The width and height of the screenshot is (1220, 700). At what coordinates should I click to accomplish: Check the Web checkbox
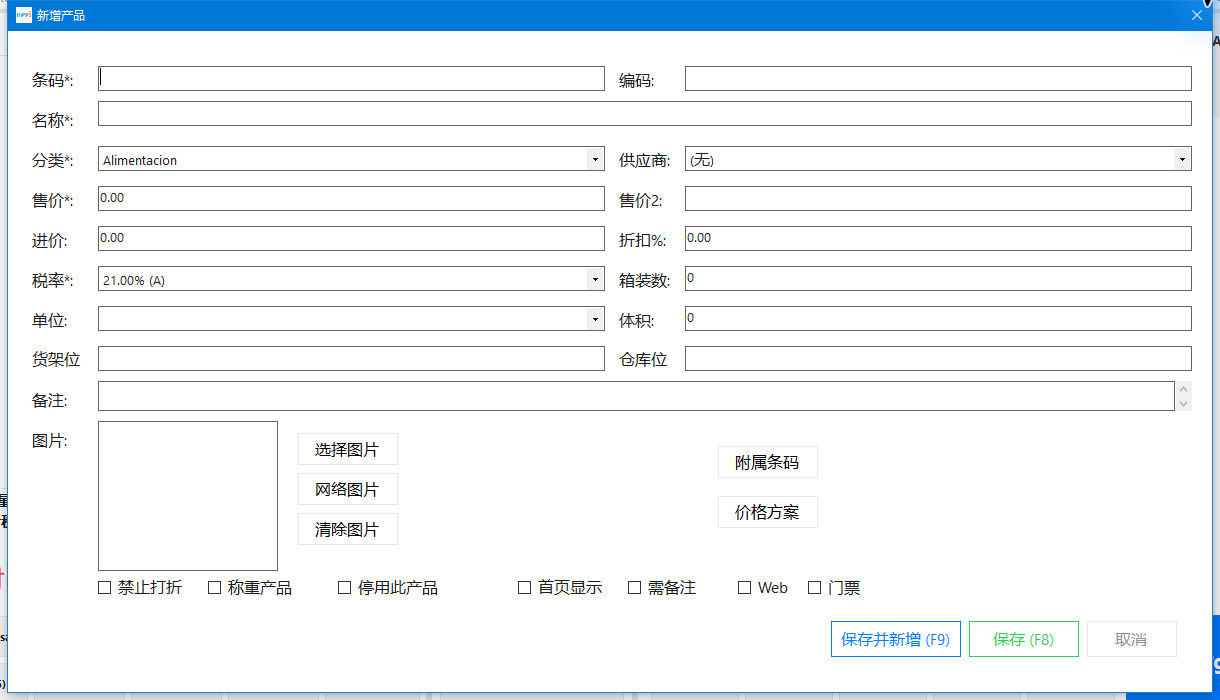click(744, 588)
